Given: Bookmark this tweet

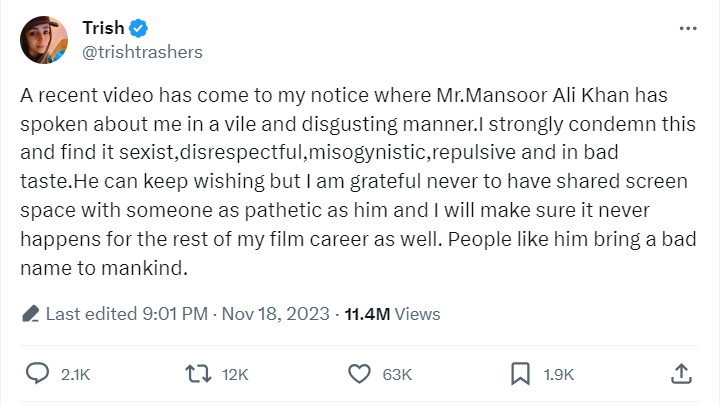Looking at the screenshot, I should coord(521,374).
